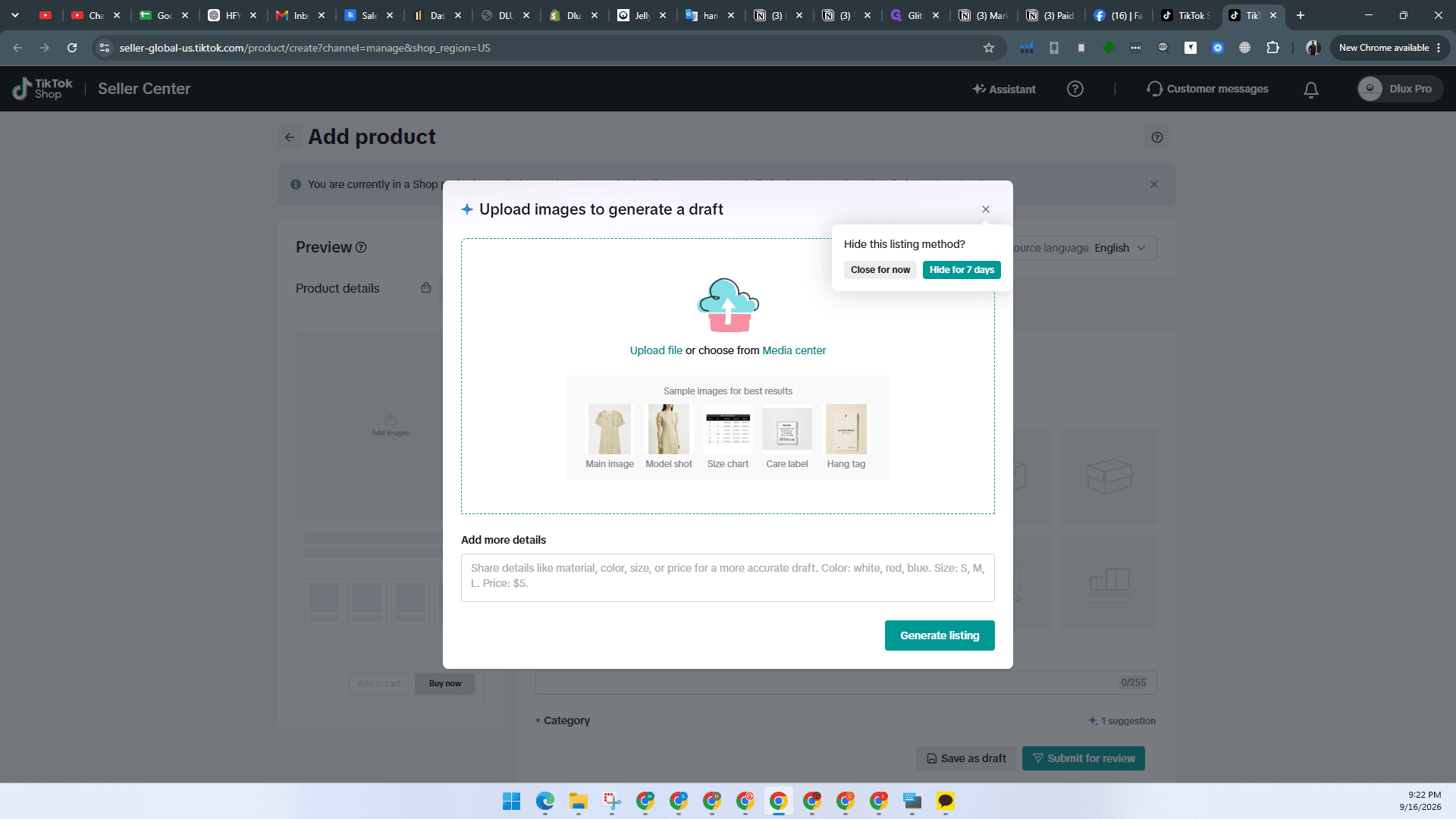
Task: Click the Care label sample thumbnail
Action: pyautogui.click(x=787, y=429)
